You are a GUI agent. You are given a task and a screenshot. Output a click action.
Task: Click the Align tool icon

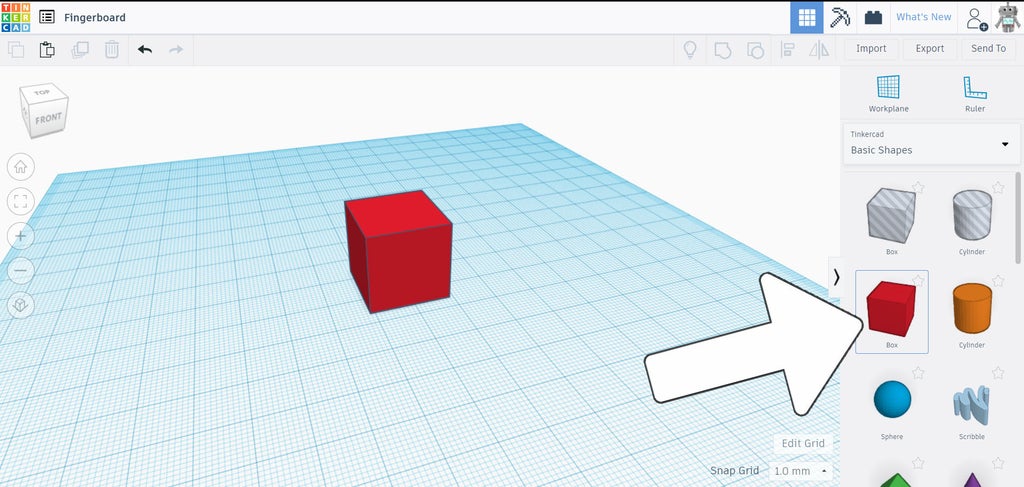click(x=788, y=50)
